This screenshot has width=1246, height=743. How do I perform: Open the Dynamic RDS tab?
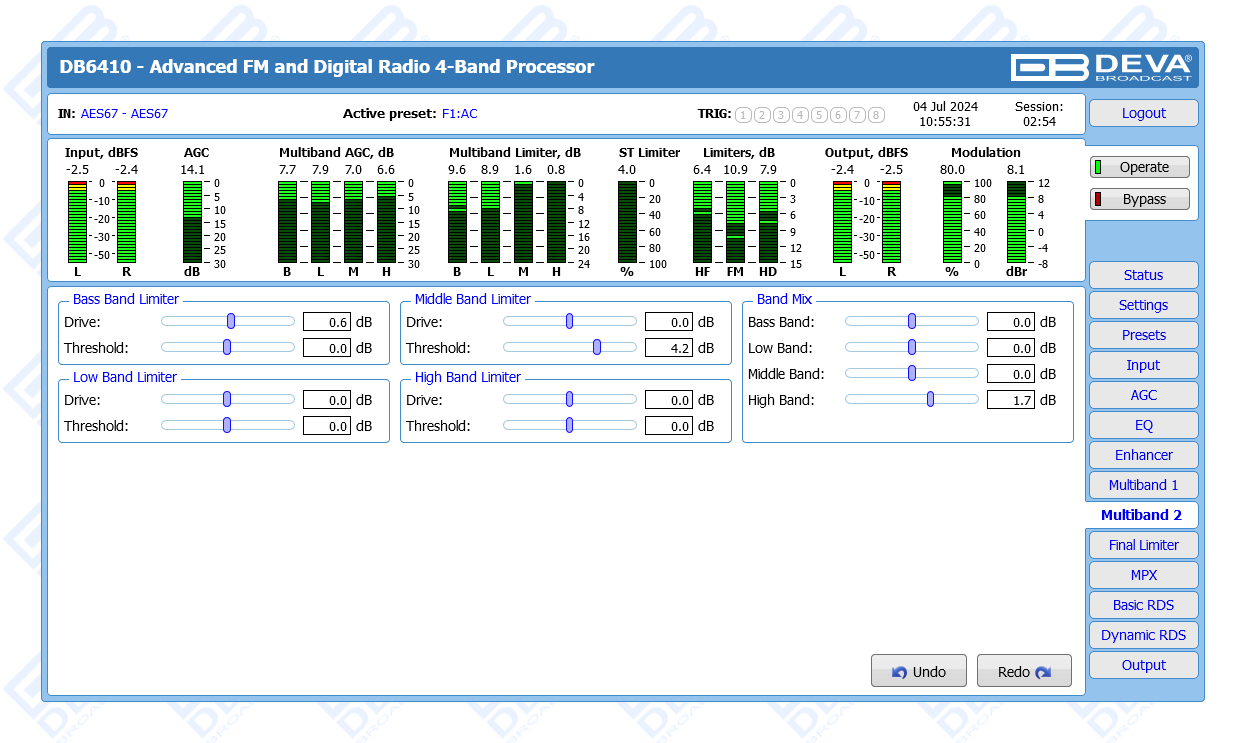(1143, 635)
